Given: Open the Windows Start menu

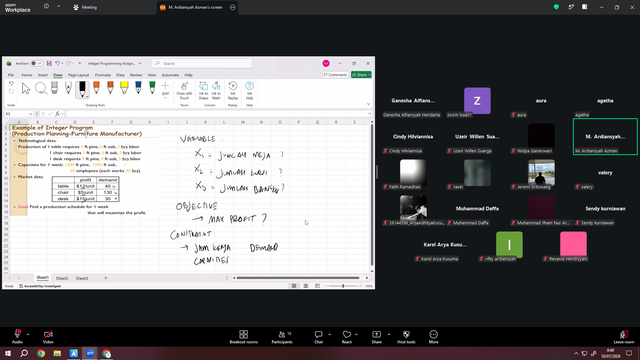Looking at the screenshot, I should tap(8, 353).
